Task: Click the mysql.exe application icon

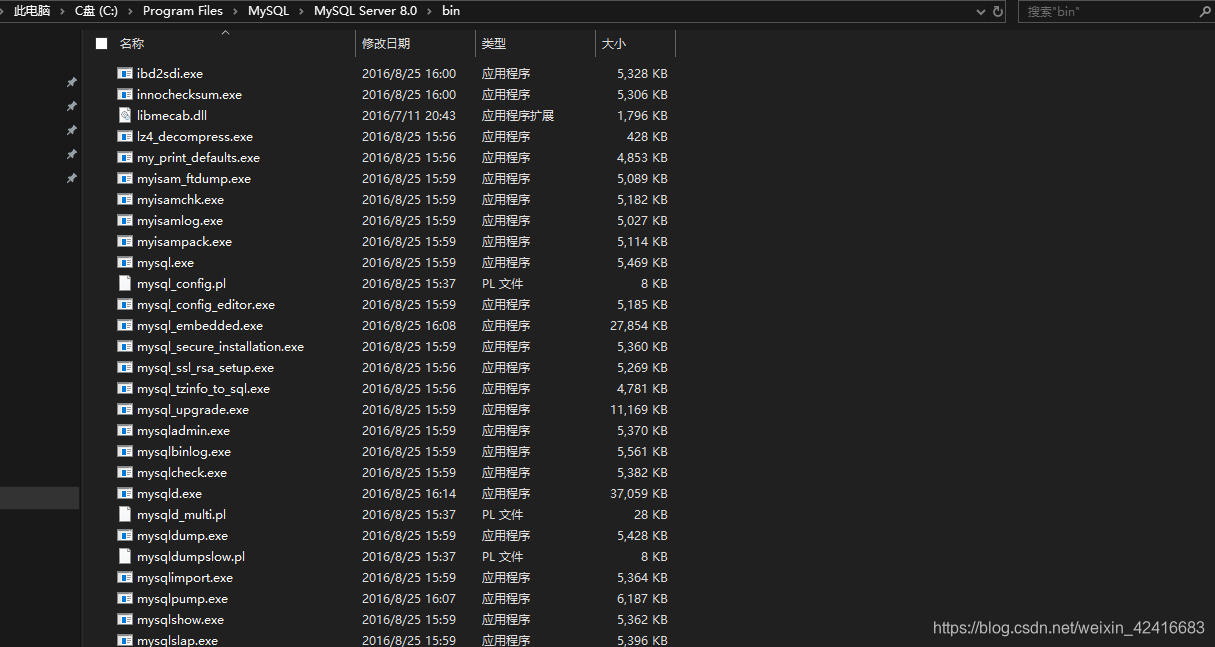Action: pyautogui.click(x=125, y=262)
